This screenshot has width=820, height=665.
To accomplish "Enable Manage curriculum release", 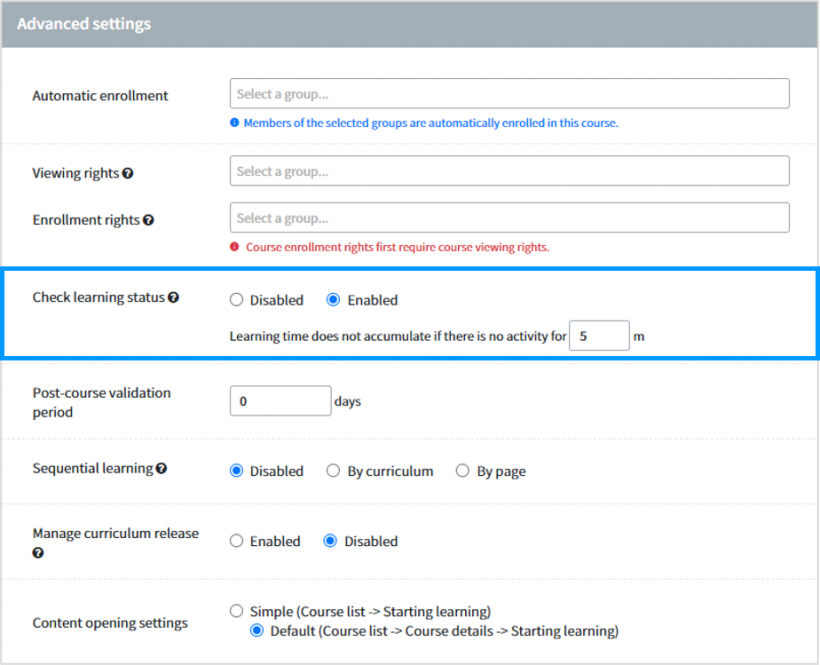I will click(236, 541).
